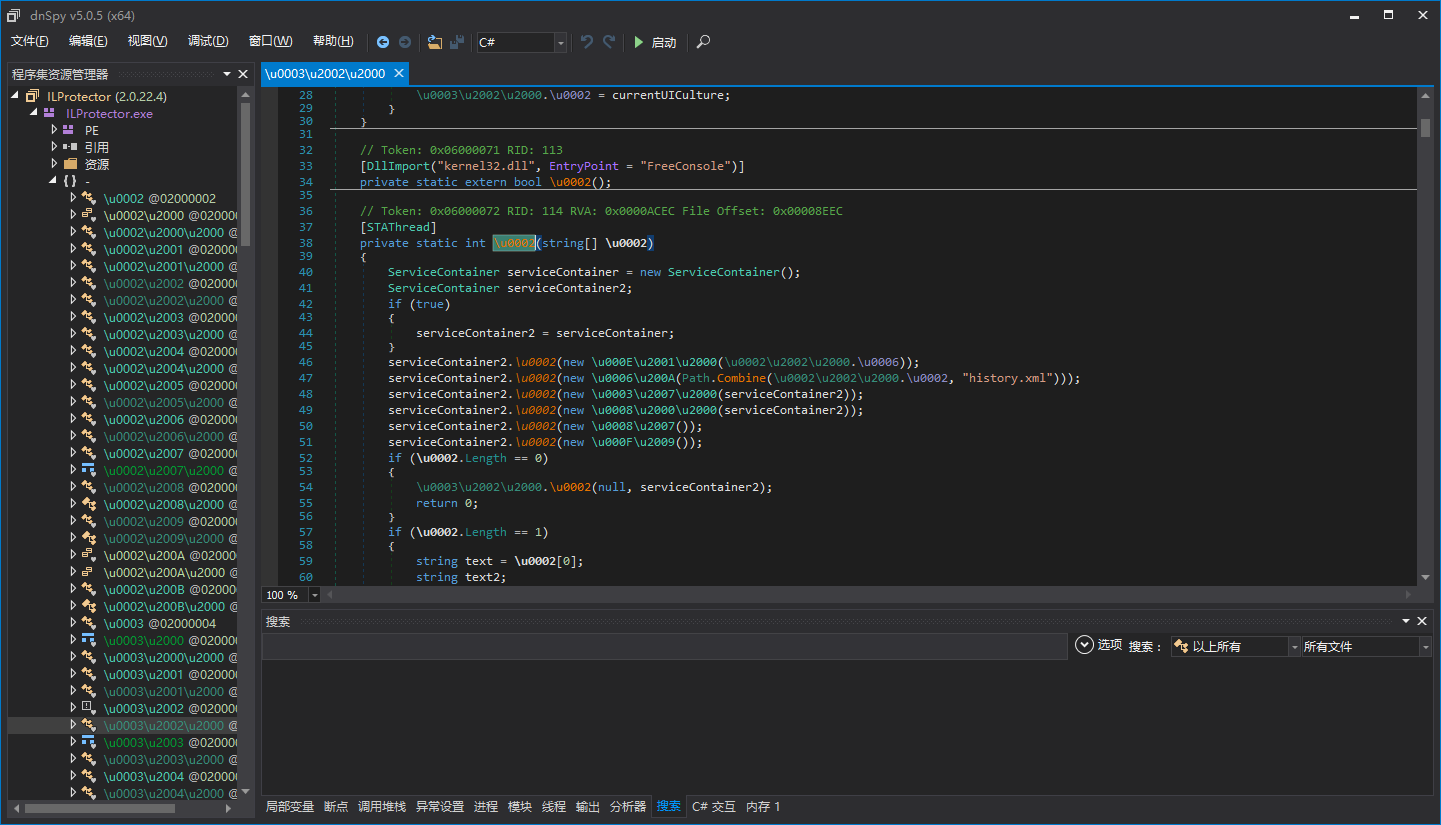
Task: Open the 所有文件 search scope dropdown
Action: click(1425, 647)
